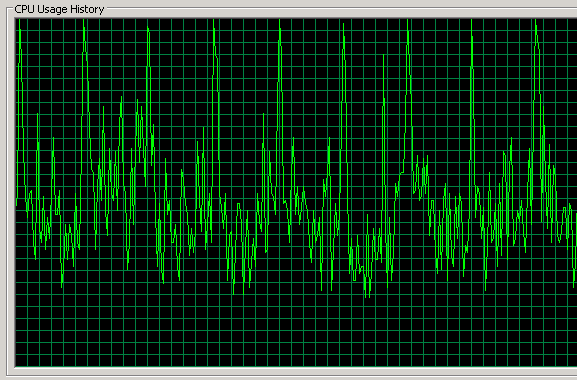Click the graph's left border edge
The image size is (577, 380).
[15, 192]
